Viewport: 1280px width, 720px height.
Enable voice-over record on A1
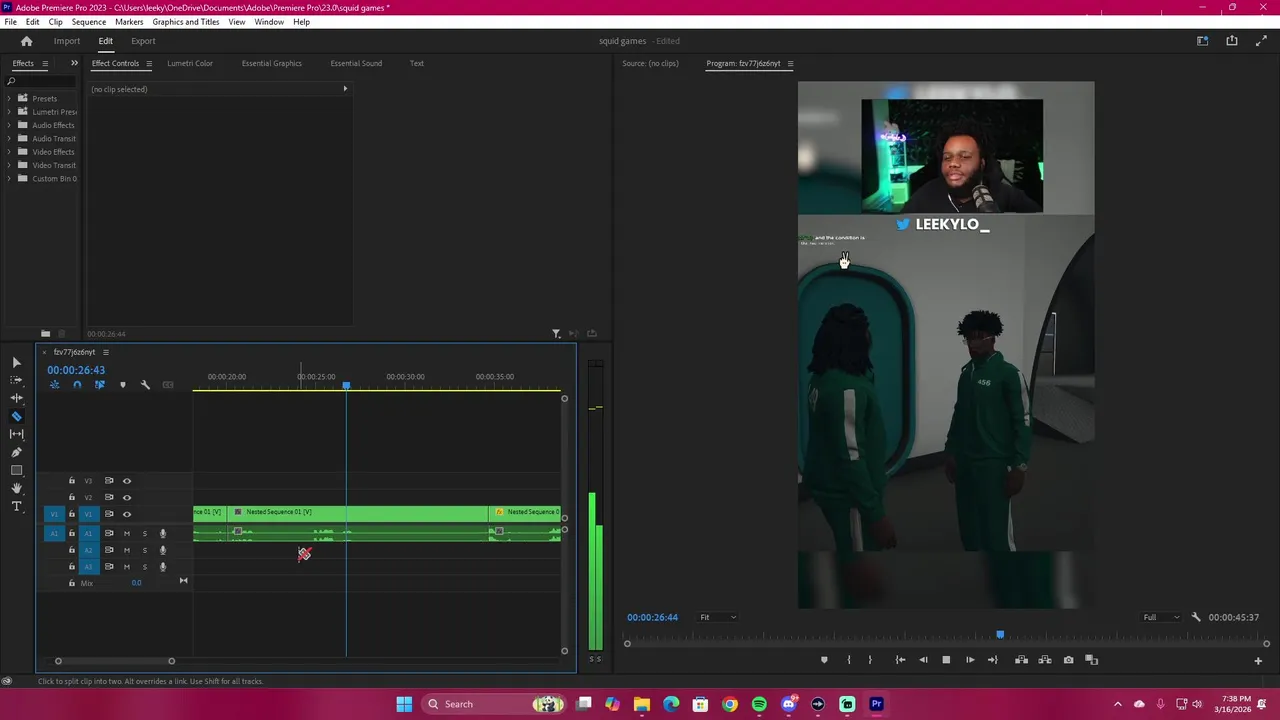tap(163, 533)
